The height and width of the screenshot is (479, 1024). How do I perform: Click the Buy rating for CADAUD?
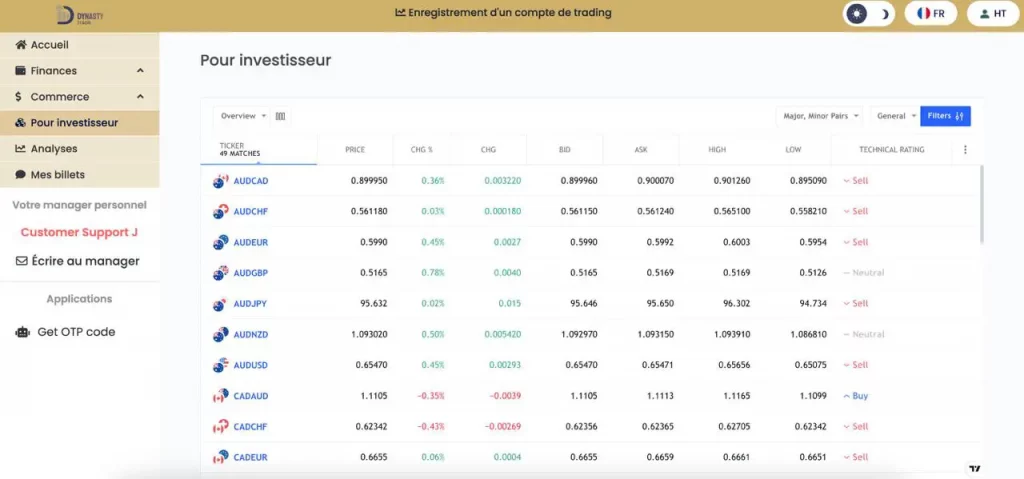click(x=856, y=396)
